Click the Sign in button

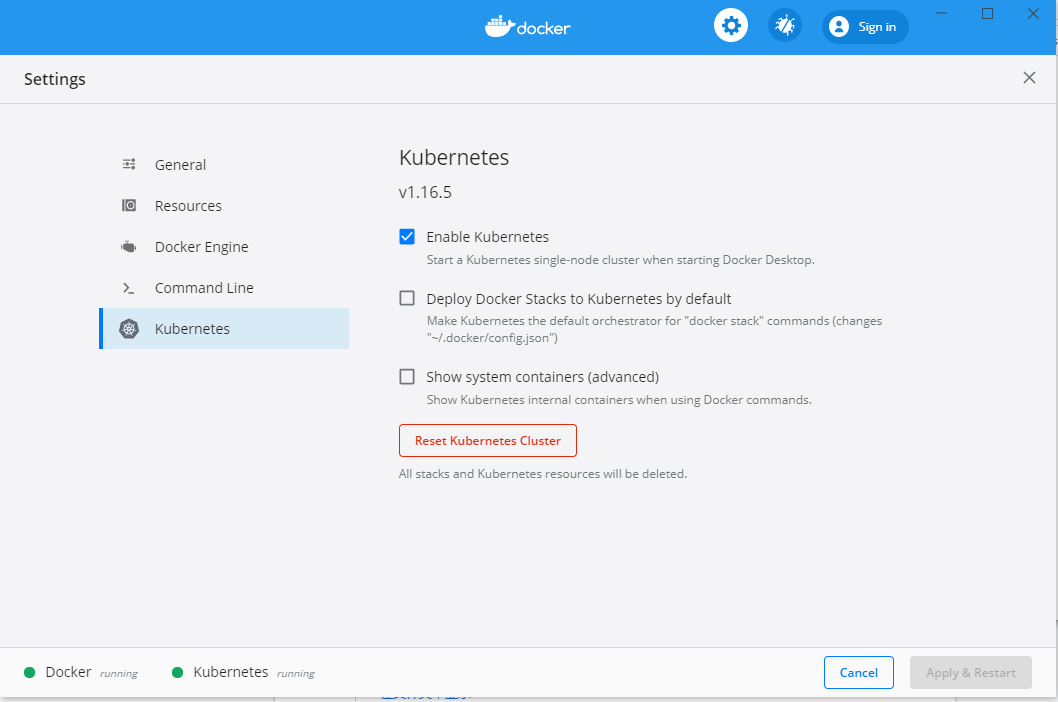click(x=865, y=27)
